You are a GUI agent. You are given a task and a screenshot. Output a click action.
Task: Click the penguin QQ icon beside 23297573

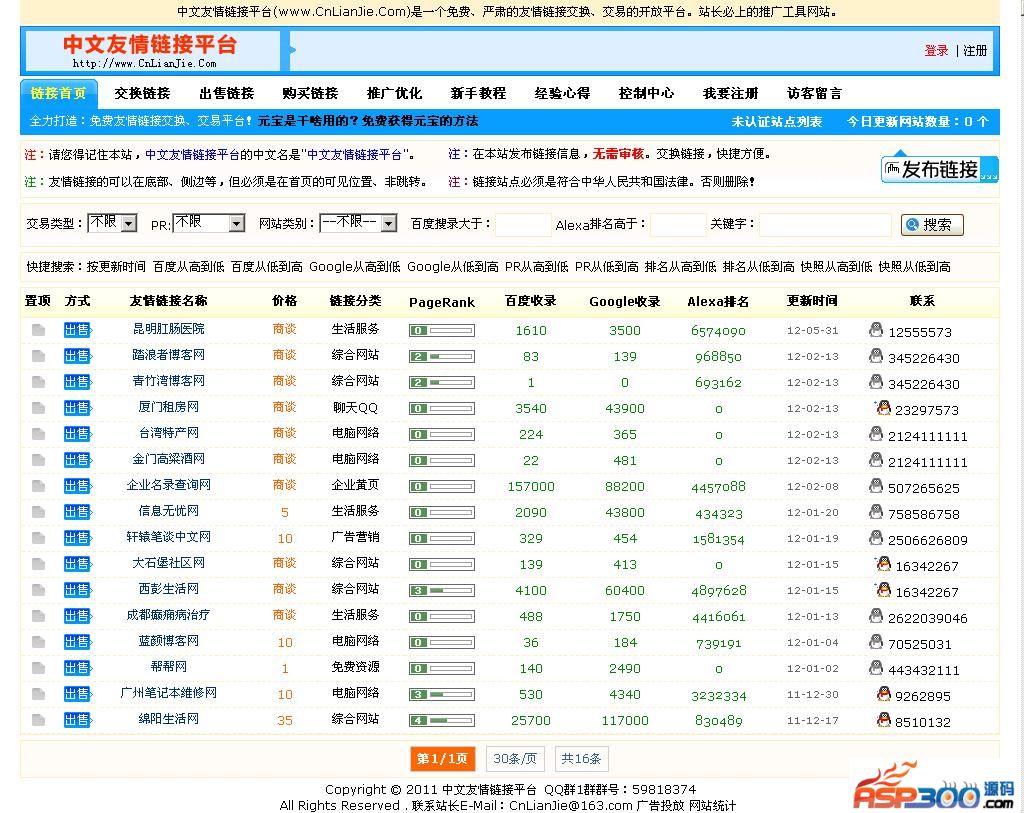883,407
